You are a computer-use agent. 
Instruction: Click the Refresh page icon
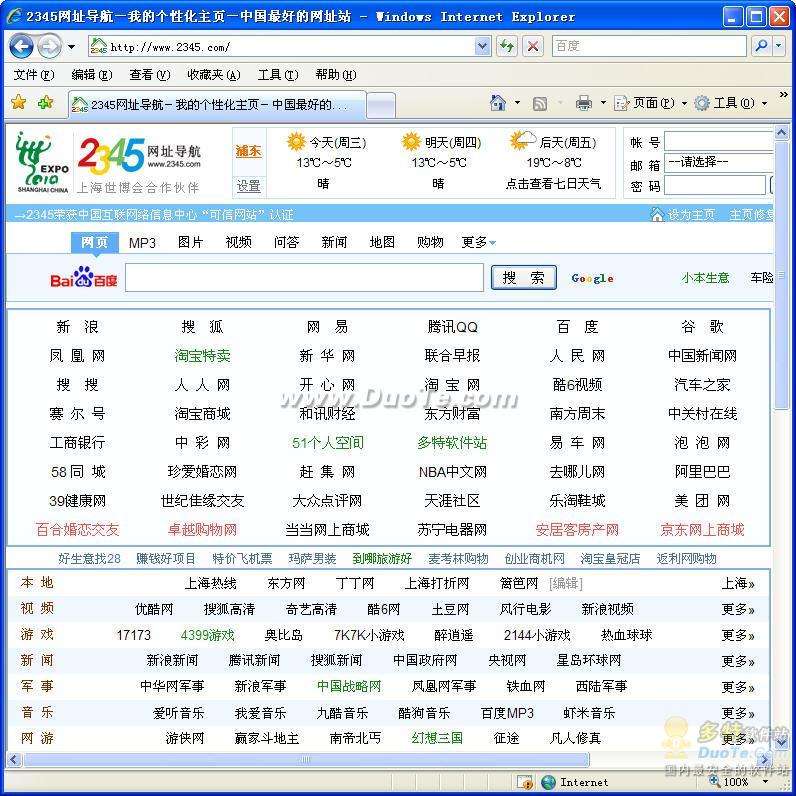click(x=506, y=47)
